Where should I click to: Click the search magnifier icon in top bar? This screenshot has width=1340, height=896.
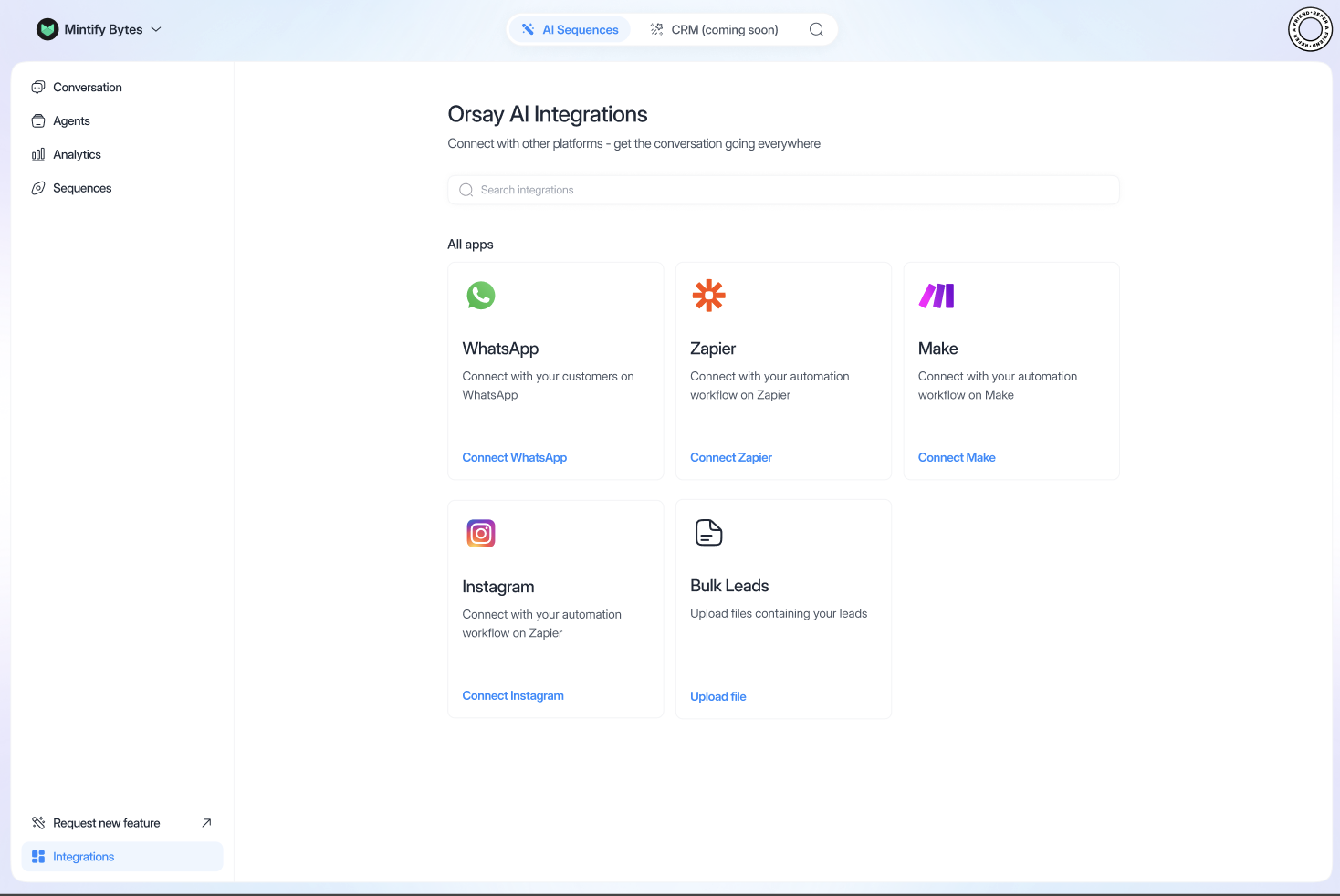click(x=816, y=29)
